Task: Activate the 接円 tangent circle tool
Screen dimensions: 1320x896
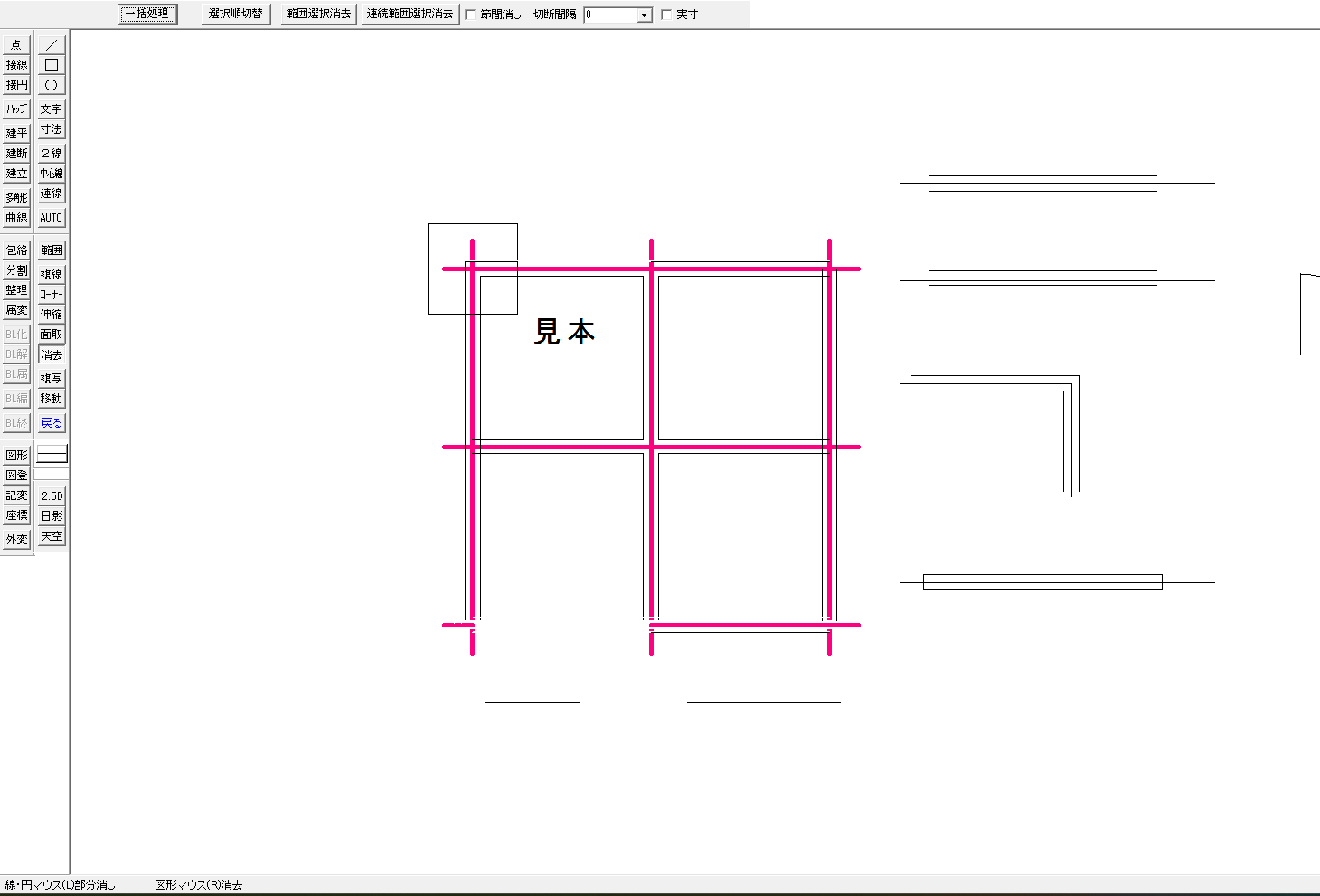Action: (x=16, y=84)
